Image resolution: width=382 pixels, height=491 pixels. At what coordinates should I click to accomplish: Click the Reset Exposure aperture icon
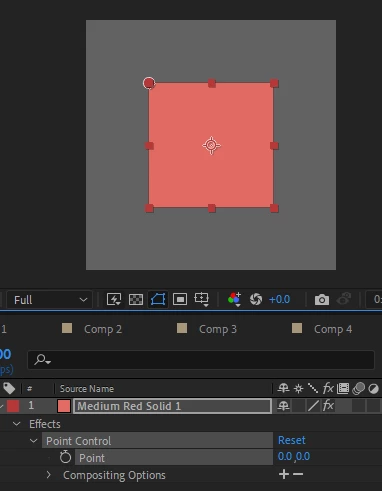tap(256, 299)
